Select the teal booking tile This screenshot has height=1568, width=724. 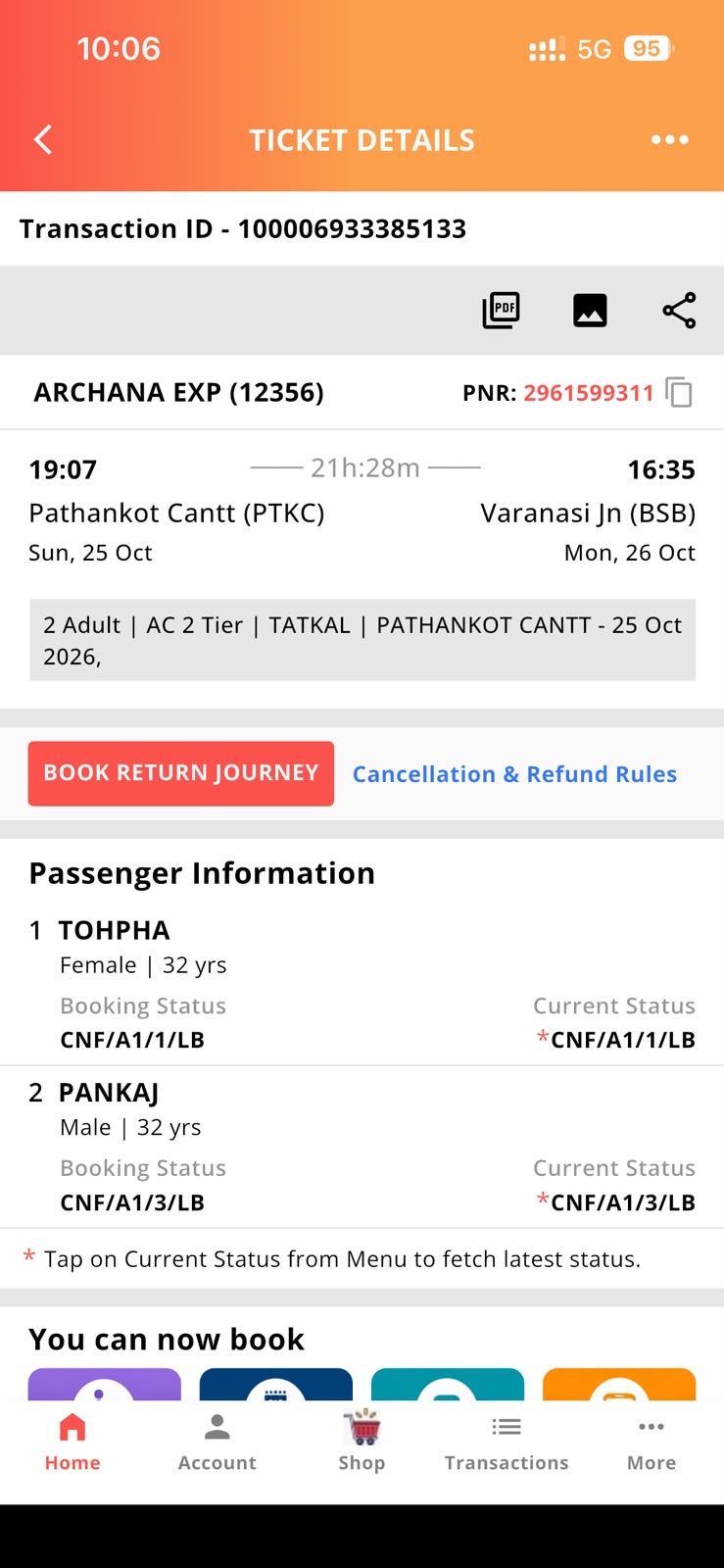pyautogui.click(x=448, y=1384)
